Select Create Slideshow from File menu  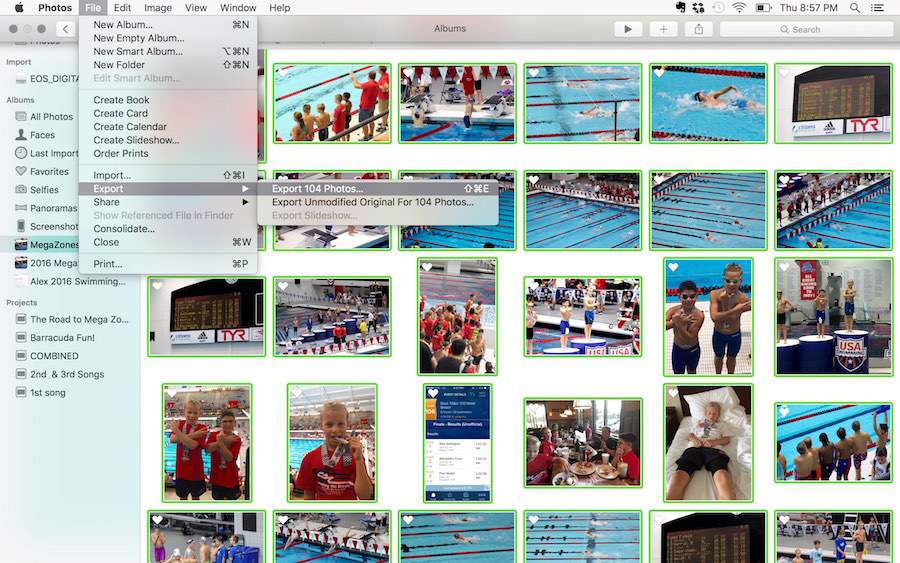point(136,140)
